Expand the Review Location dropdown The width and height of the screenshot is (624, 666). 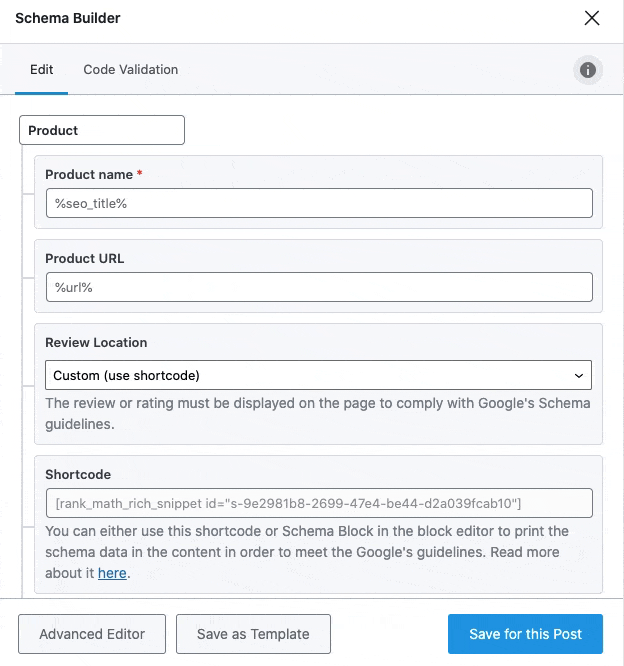(x=319, y=375)
